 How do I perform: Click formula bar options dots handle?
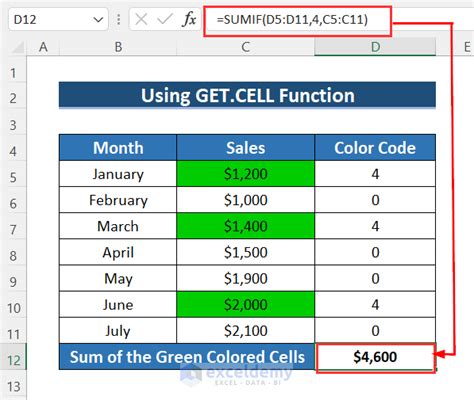pyautogui.click(x=119, y=20)
